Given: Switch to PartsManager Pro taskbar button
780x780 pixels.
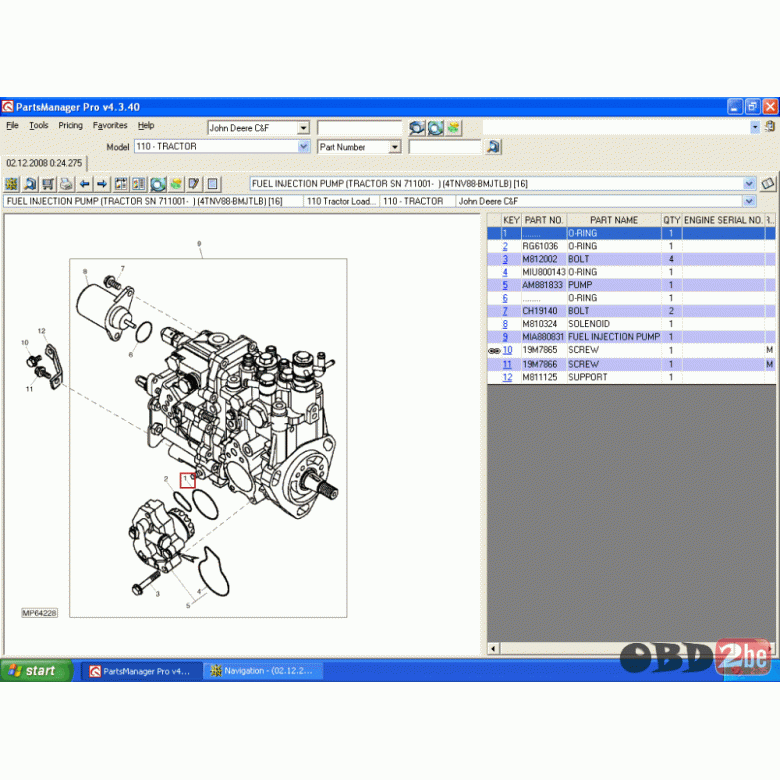Looking at the screenshot, I should 142,671.
